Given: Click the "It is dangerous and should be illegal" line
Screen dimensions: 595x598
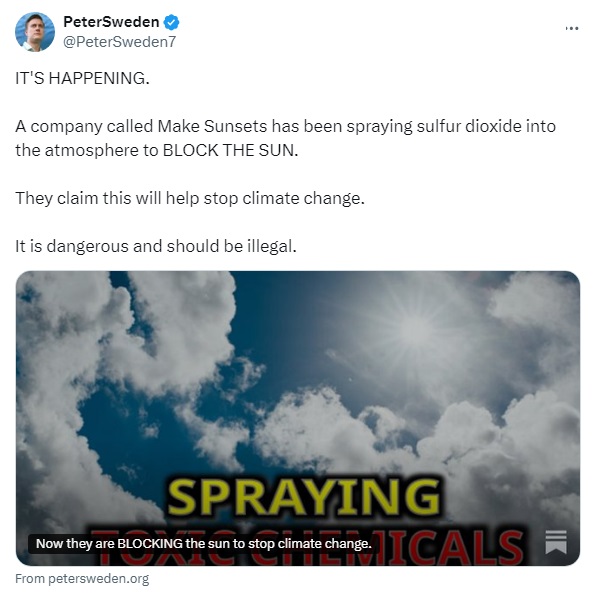Looking at the screenshot, I should pyautogui.click(x=156, y=246).
